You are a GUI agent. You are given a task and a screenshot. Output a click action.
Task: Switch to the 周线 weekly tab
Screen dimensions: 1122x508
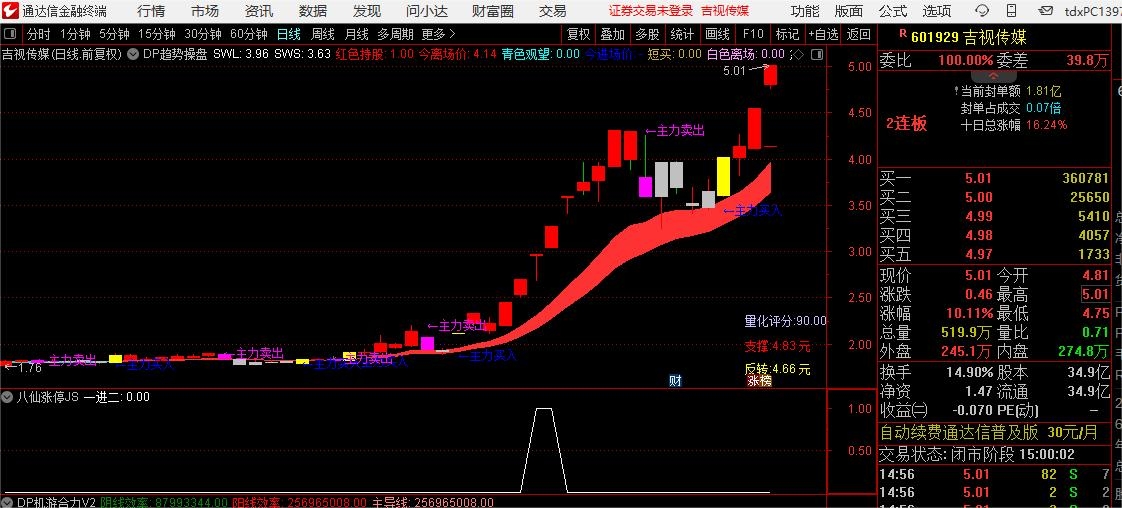pos(323,34)
